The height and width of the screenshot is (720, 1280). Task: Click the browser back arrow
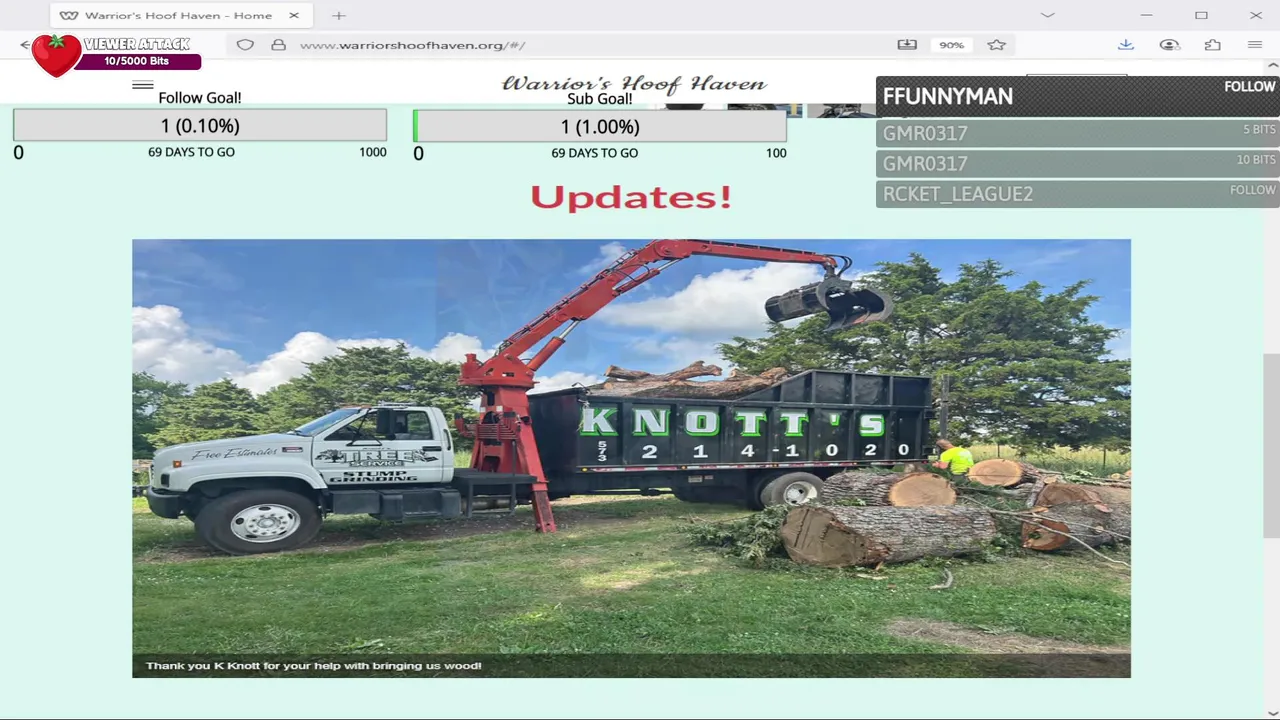click(25, 45)
